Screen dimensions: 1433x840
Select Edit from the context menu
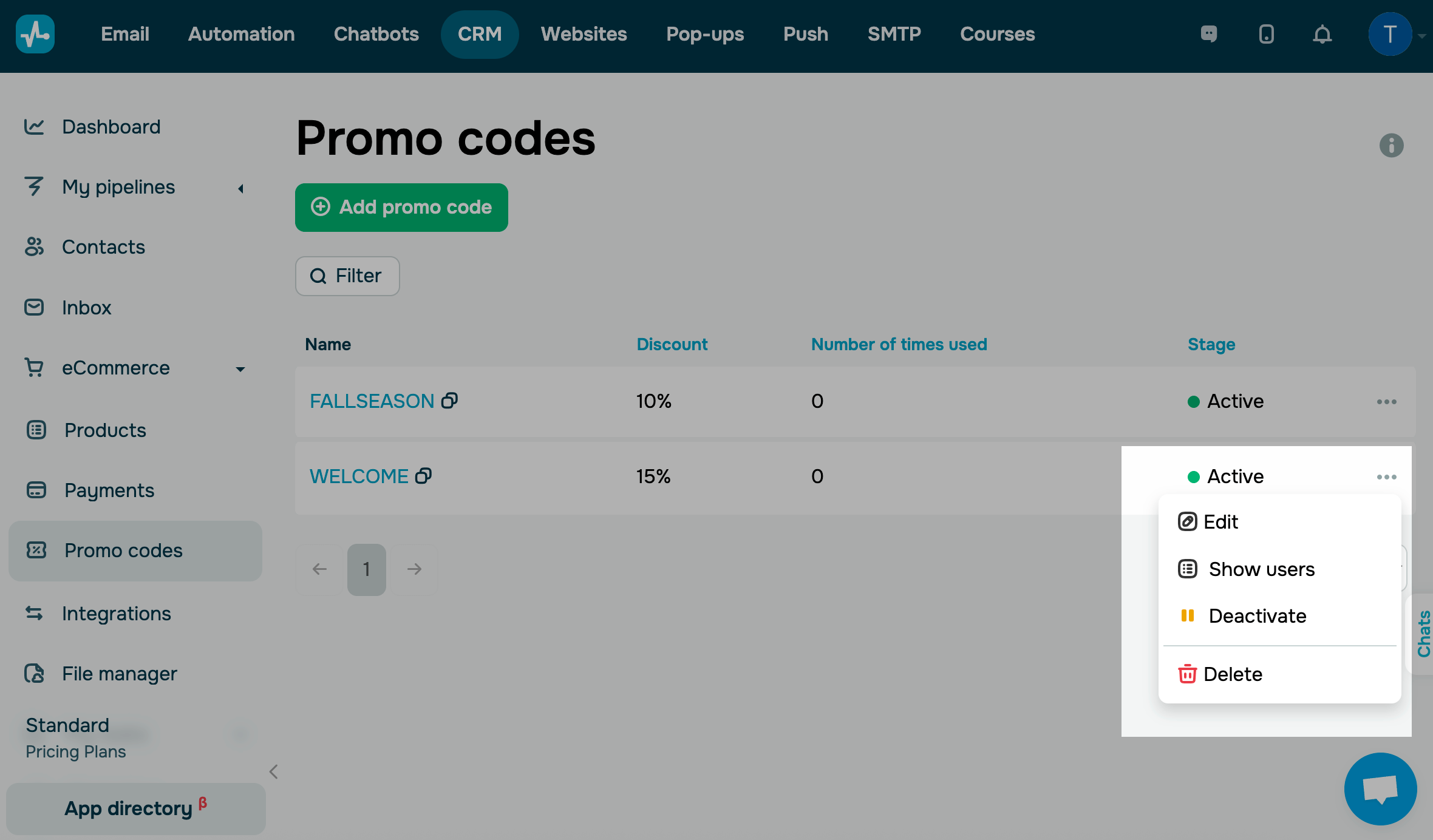1220,522
